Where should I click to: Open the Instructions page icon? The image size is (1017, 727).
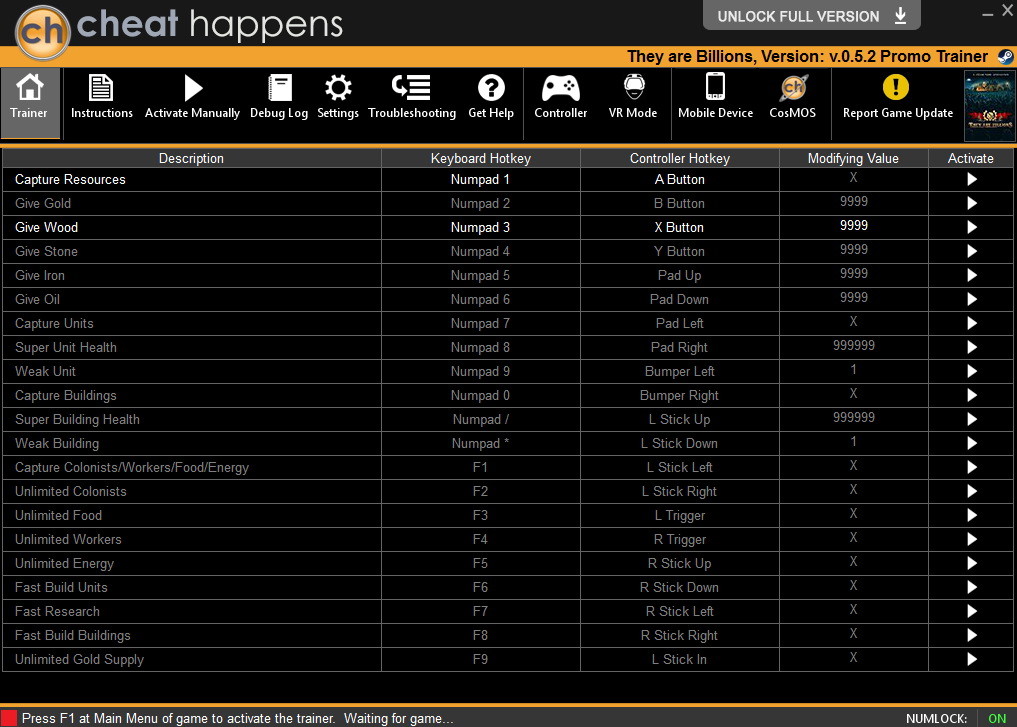[101, 88]
